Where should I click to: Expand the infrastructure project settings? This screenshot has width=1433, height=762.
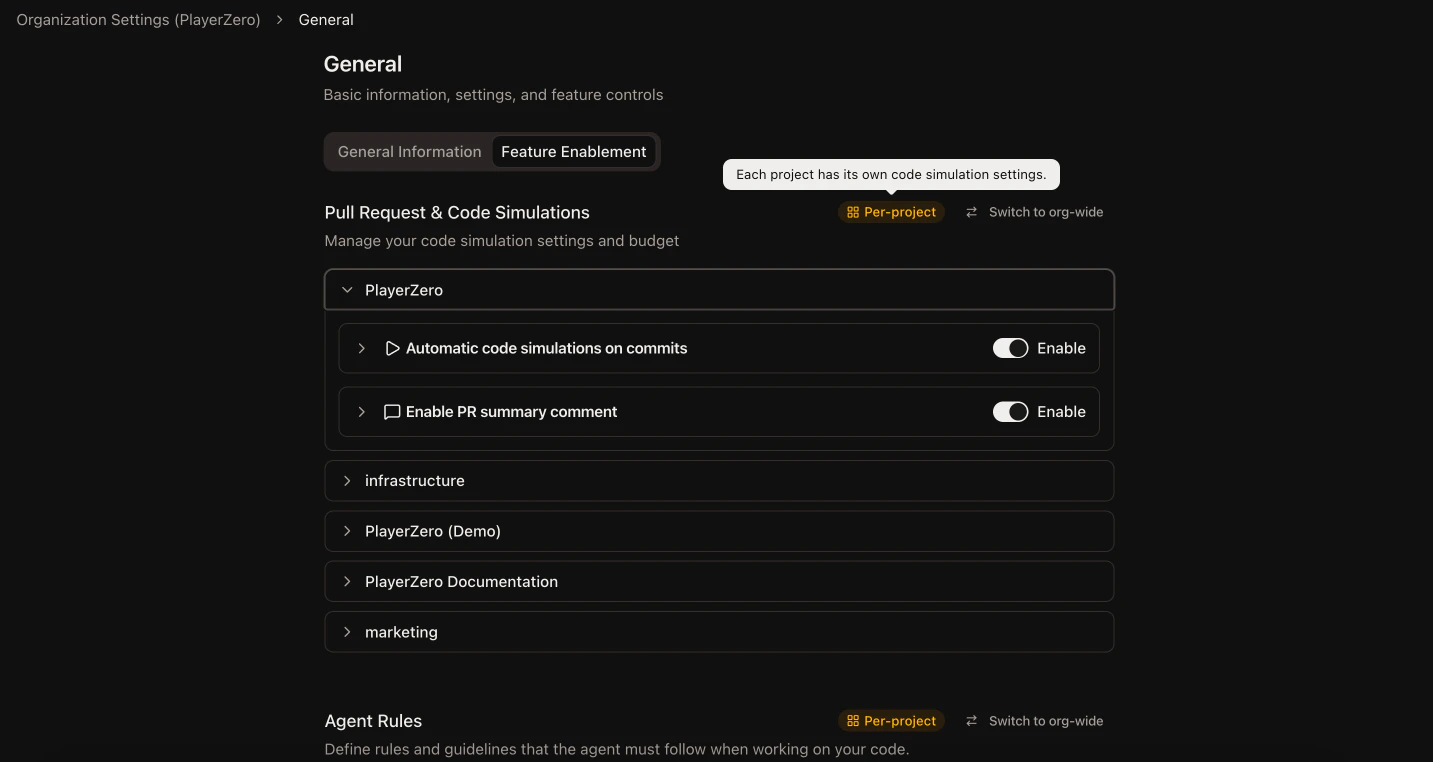click(x=347, y=480)
